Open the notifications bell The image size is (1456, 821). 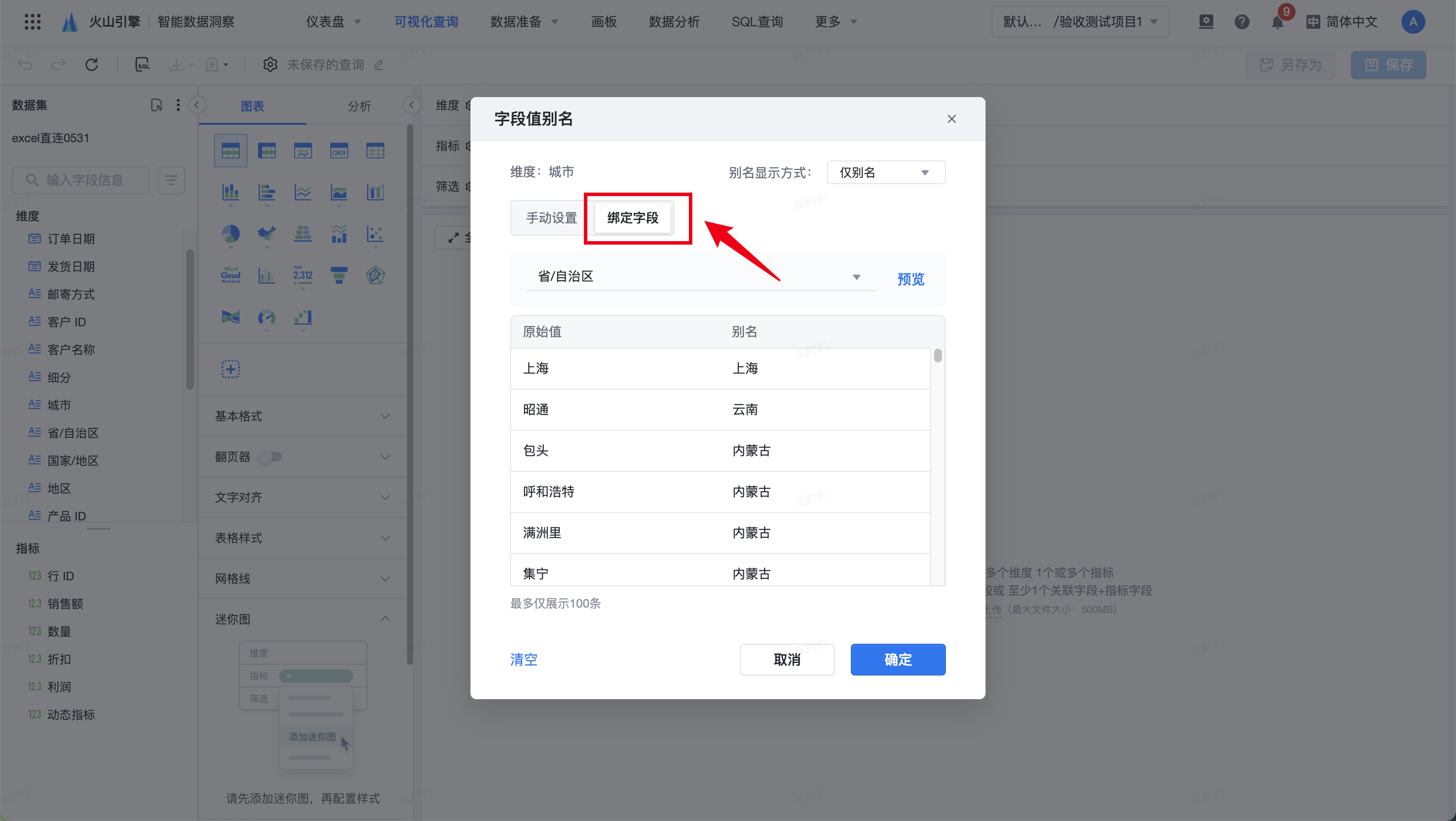pyautogui.click(x=1277, y=22)
